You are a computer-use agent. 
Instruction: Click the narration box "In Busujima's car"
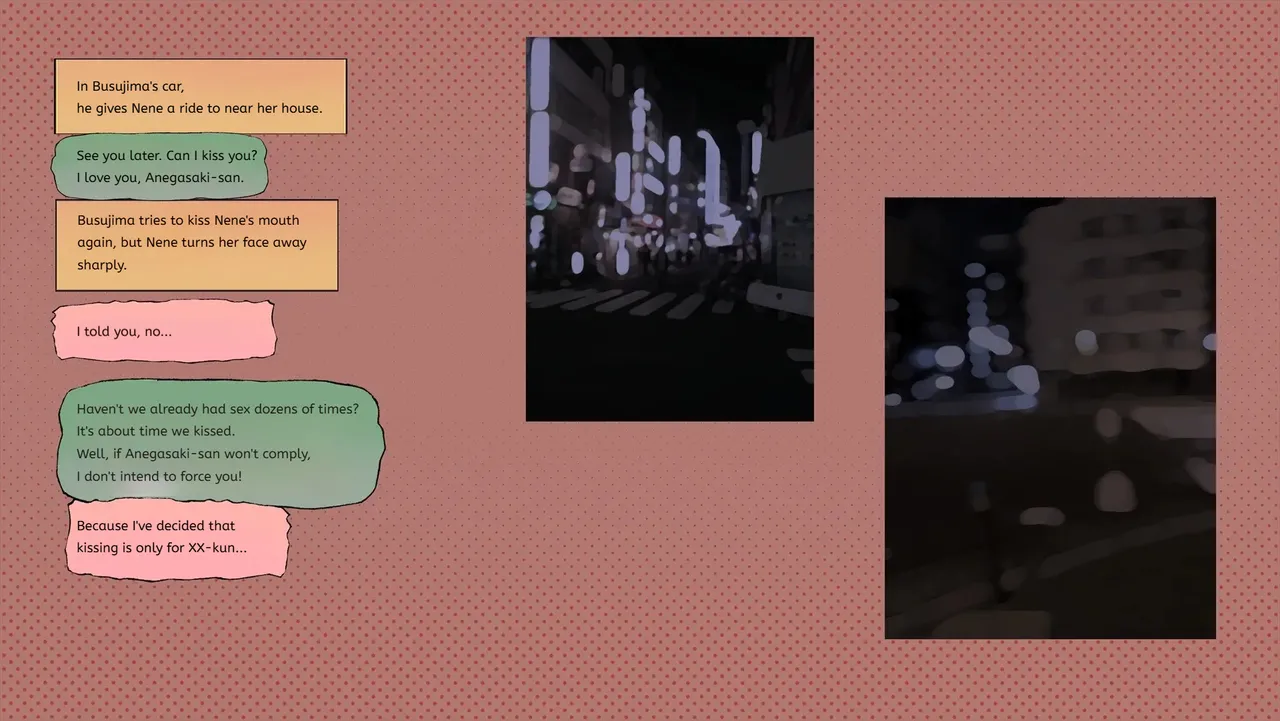[200, 97]
